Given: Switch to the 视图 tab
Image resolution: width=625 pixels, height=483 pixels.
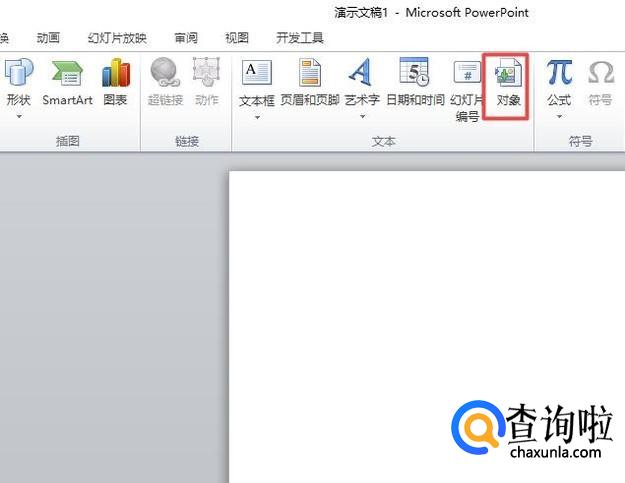Looking at the screenshot, I should [237, 38].
